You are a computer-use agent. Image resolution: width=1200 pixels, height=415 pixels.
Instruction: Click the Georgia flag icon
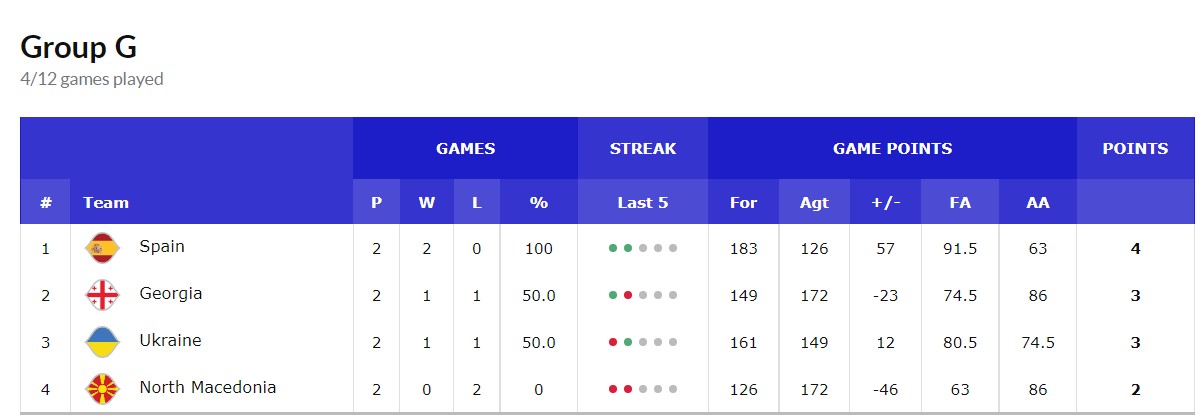(x=102, y=295)
